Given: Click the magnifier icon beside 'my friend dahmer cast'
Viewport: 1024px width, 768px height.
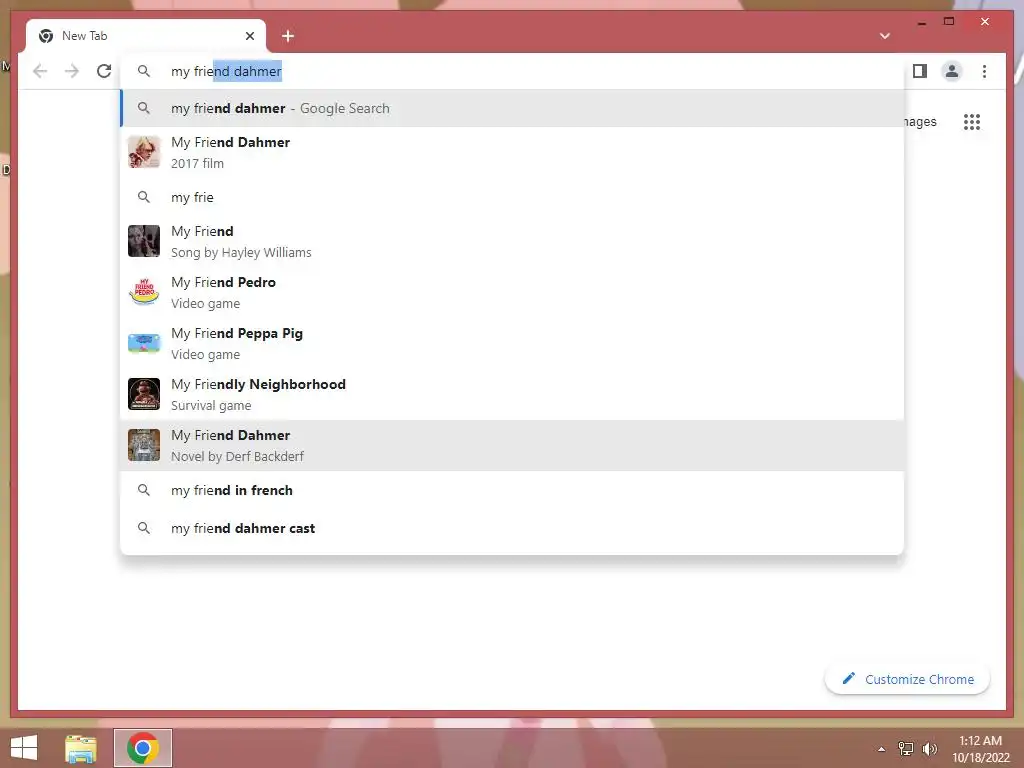Looking at the screenshot, I should (x=144, y=528).
